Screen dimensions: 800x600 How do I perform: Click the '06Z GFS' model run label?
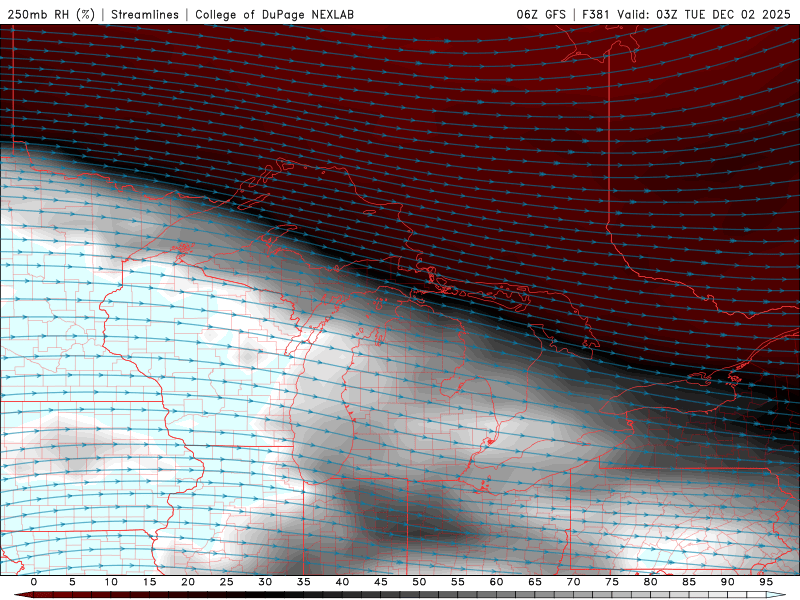coord(541,14)
